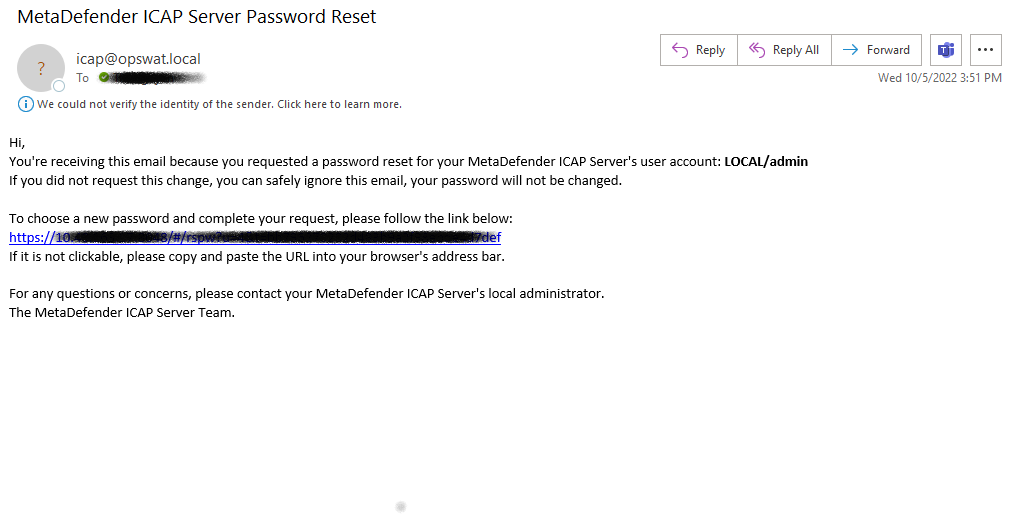
Task: Click the bold LOCAL/admin account text
Action: (766, 162)
